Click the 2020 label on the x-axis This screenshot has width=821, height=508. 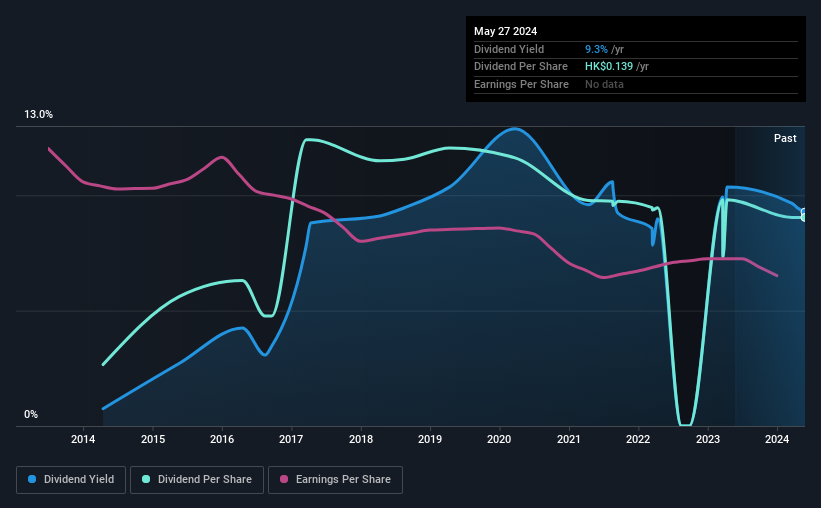[499, 439]
